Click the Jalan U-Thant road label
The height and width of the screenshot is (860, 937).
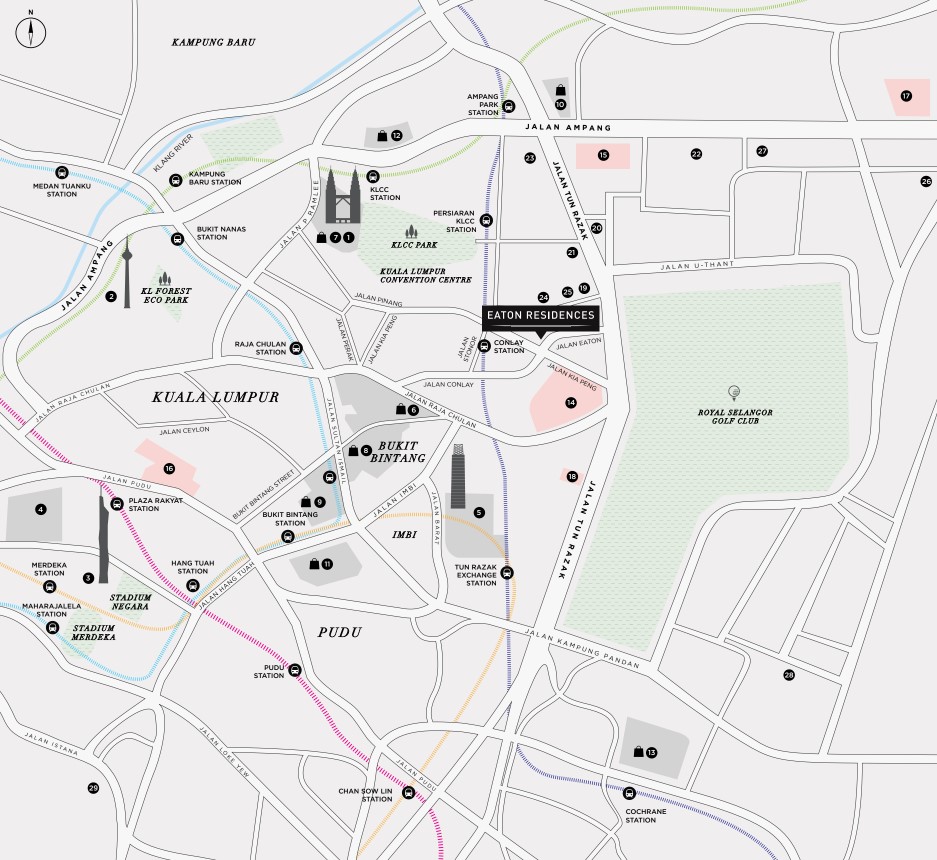pyautogui.click(x=697, y=265)
